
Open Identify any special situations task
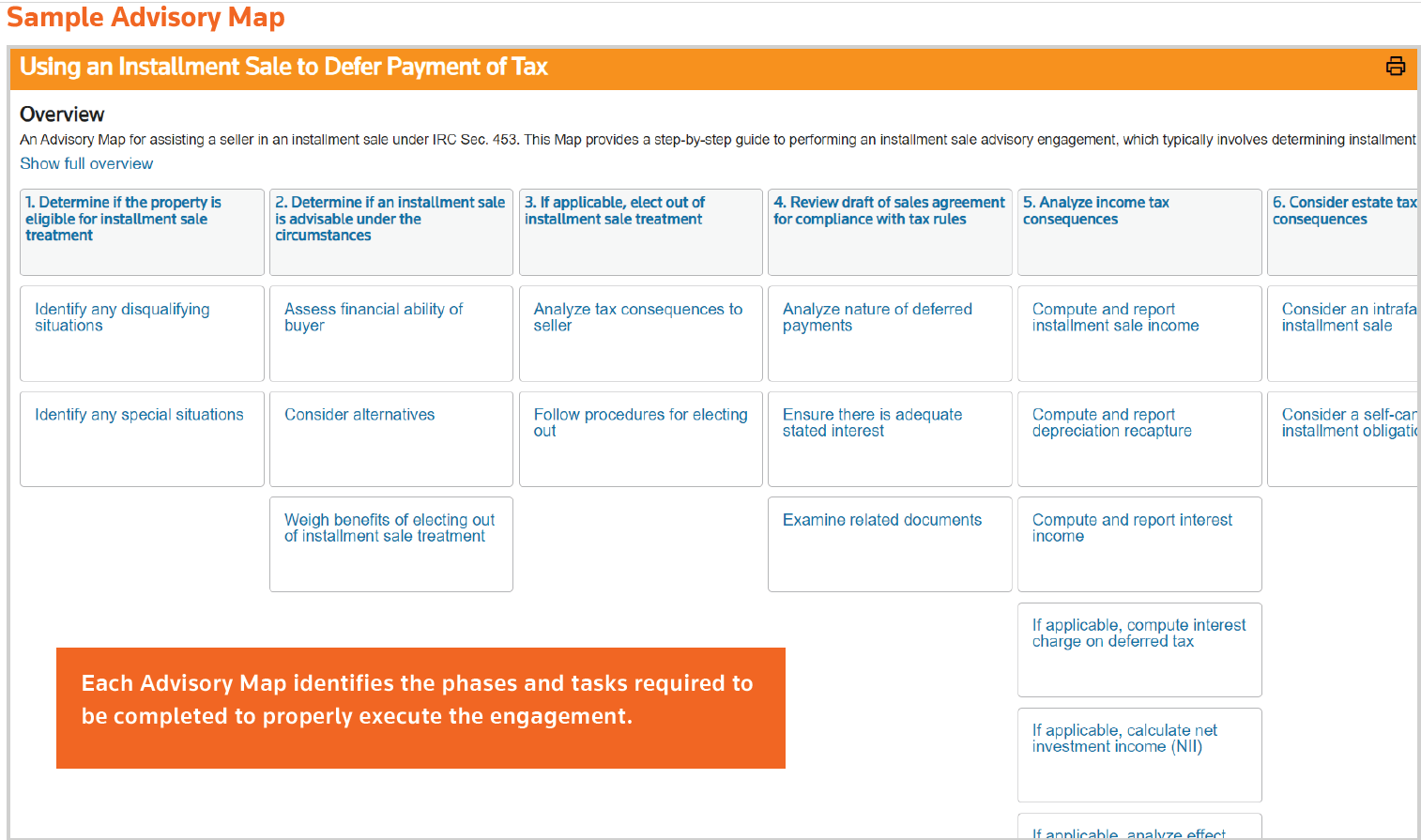coord(139,415)
